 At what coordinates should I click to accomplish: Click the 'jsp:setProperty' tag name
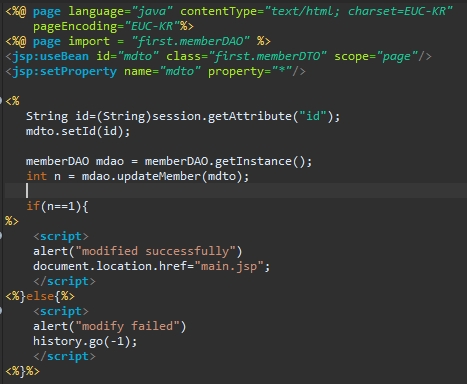click(x=64, y=71)
